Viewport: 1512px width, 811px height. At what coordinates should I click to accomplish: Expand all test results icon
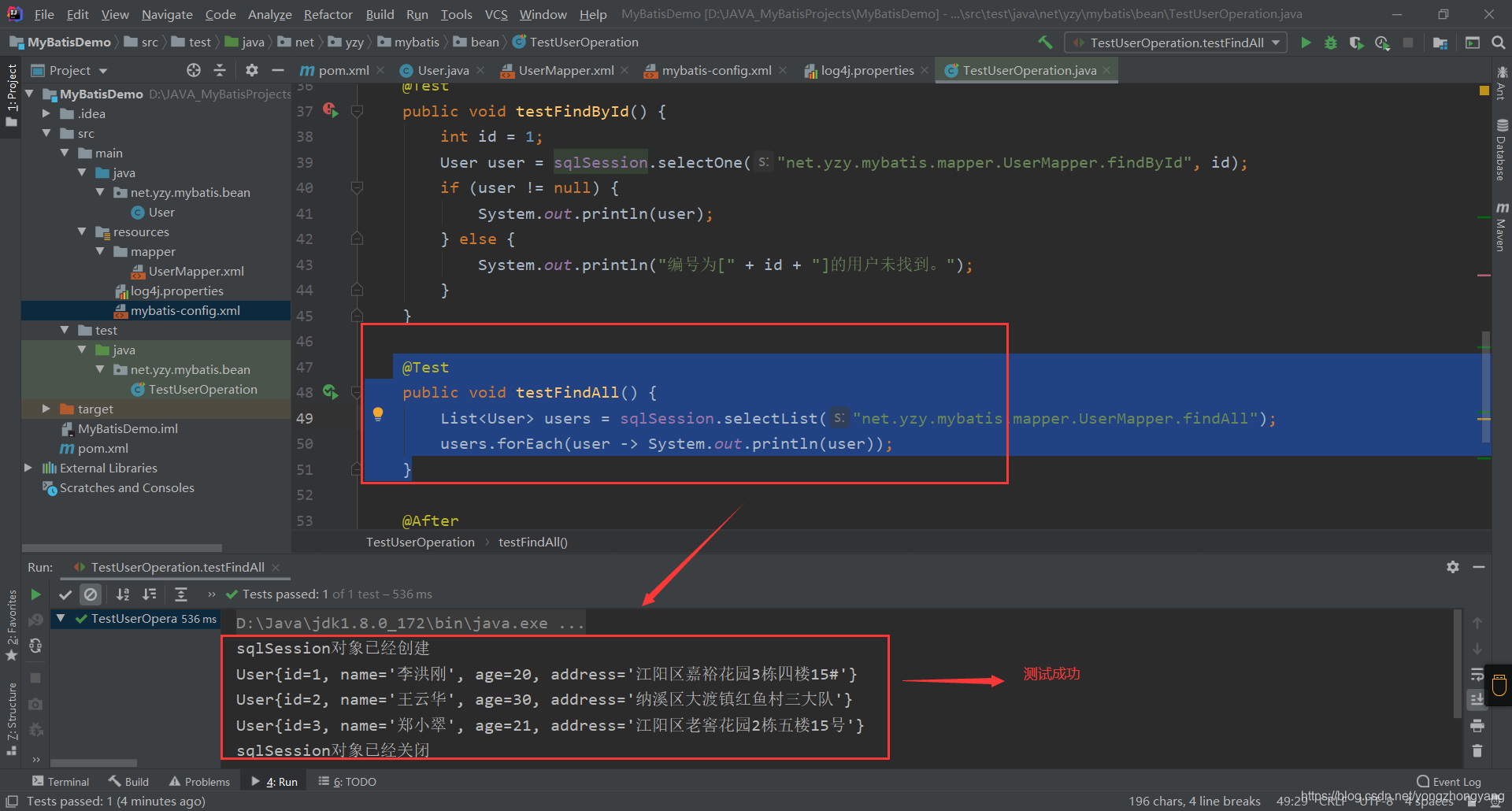coord(181,594)
